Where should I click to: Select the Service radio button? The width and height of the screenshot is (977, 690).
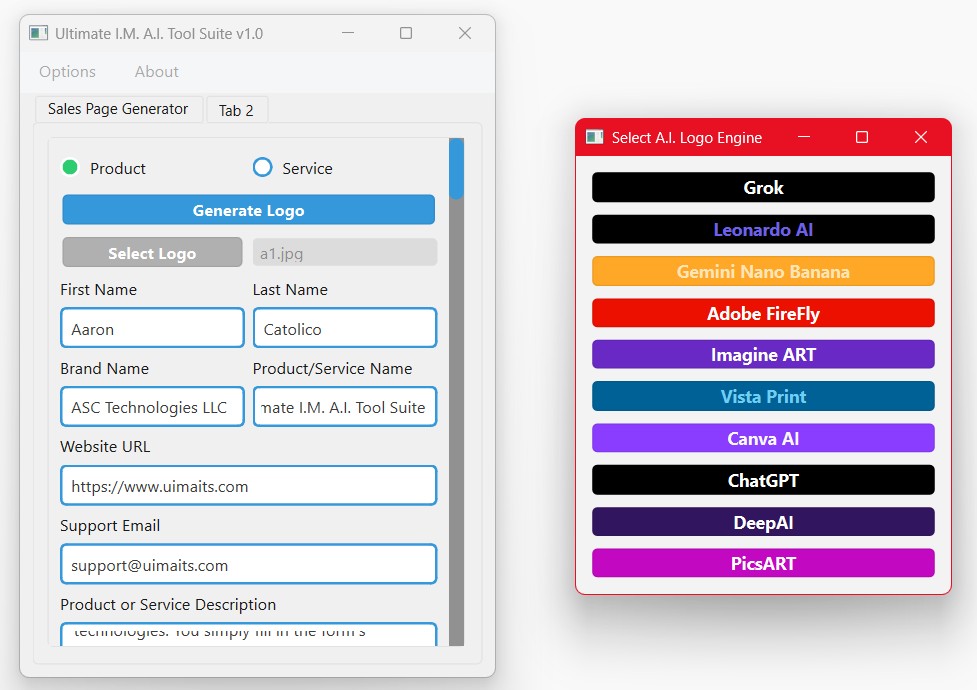(262, 167)
